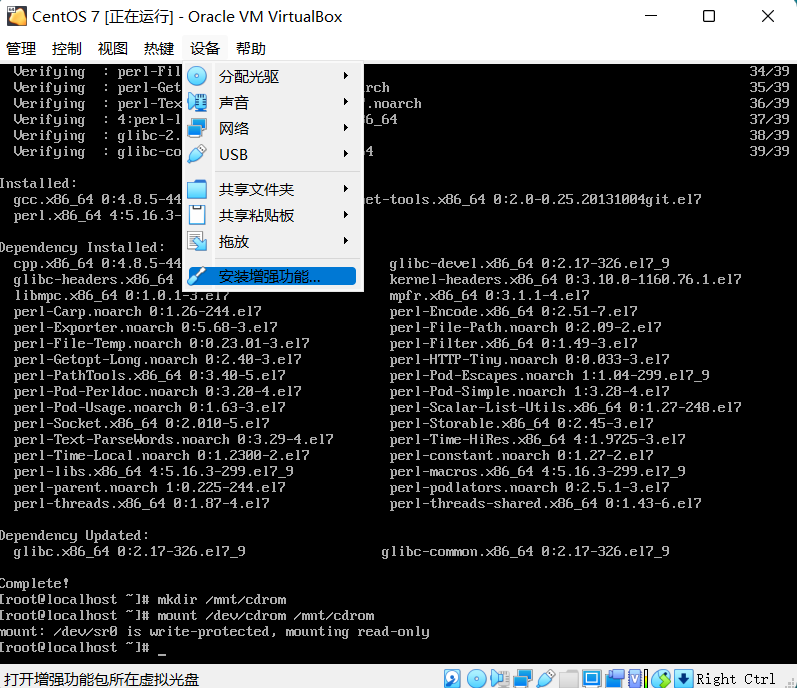Expand the 声音 submenu arrow

click(346, 102)
